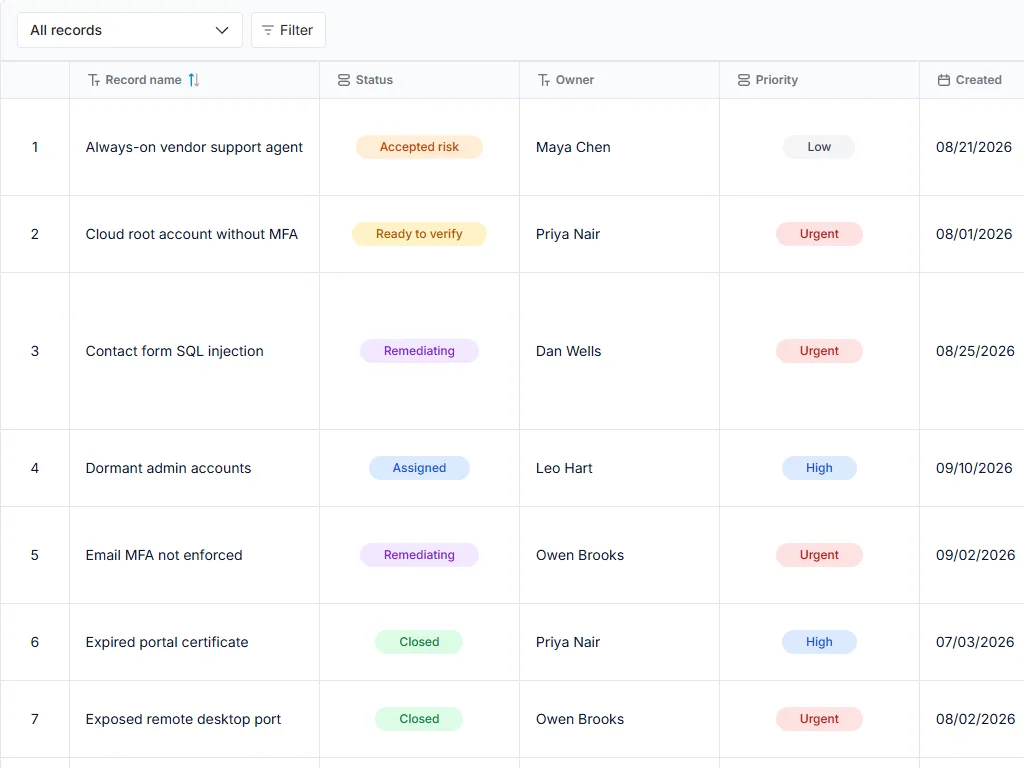Click owner Leo Hart

pos(564,468)
